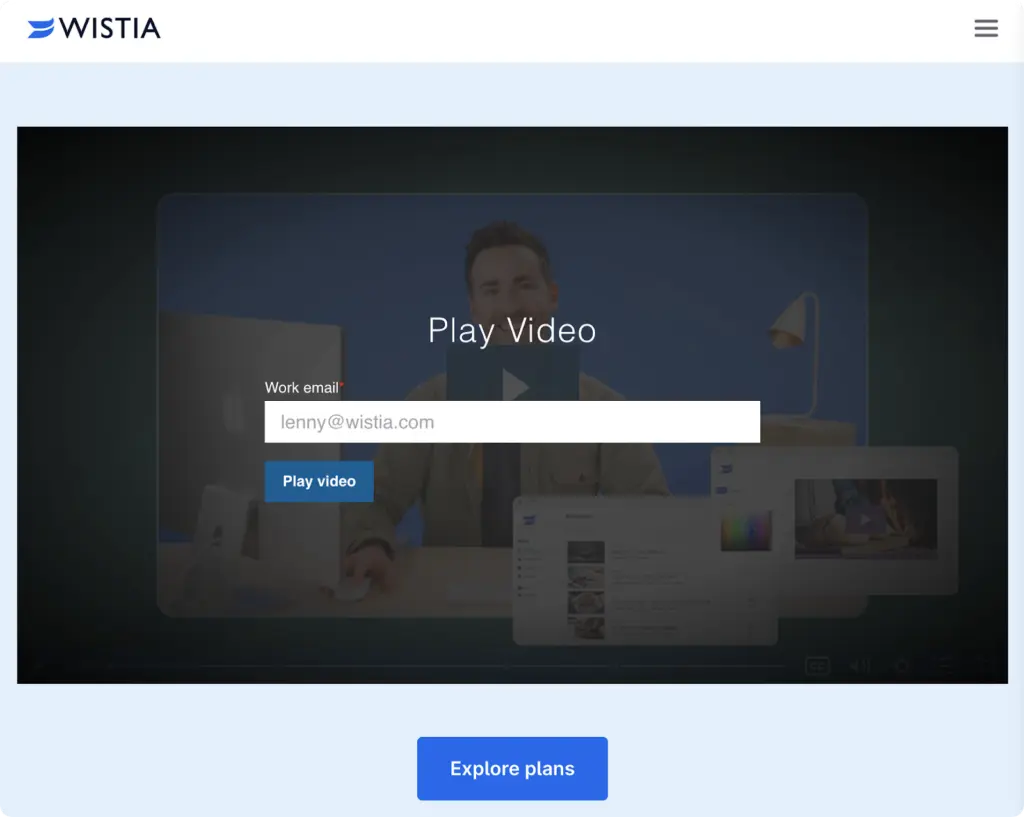Click the Explore plans button
The height and width of the screenshot is (817, 1024).
pyautogui.click(x=512, y=768)
